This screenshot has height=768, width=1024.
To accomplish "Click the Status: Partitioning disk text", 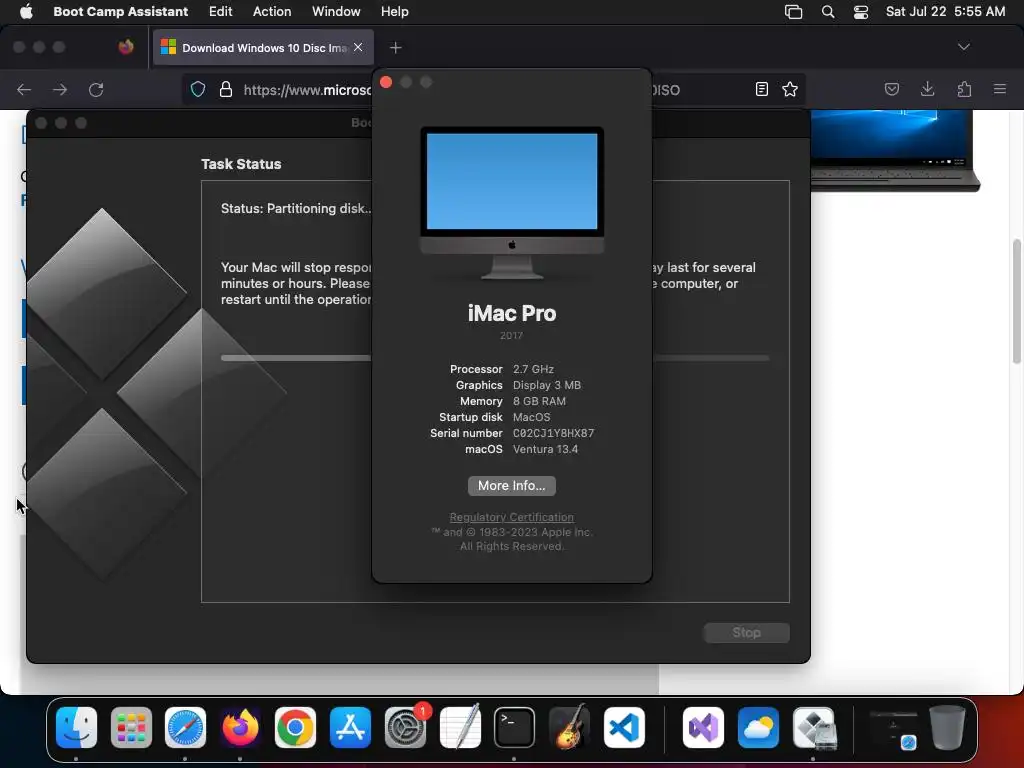I will [296, 208].
